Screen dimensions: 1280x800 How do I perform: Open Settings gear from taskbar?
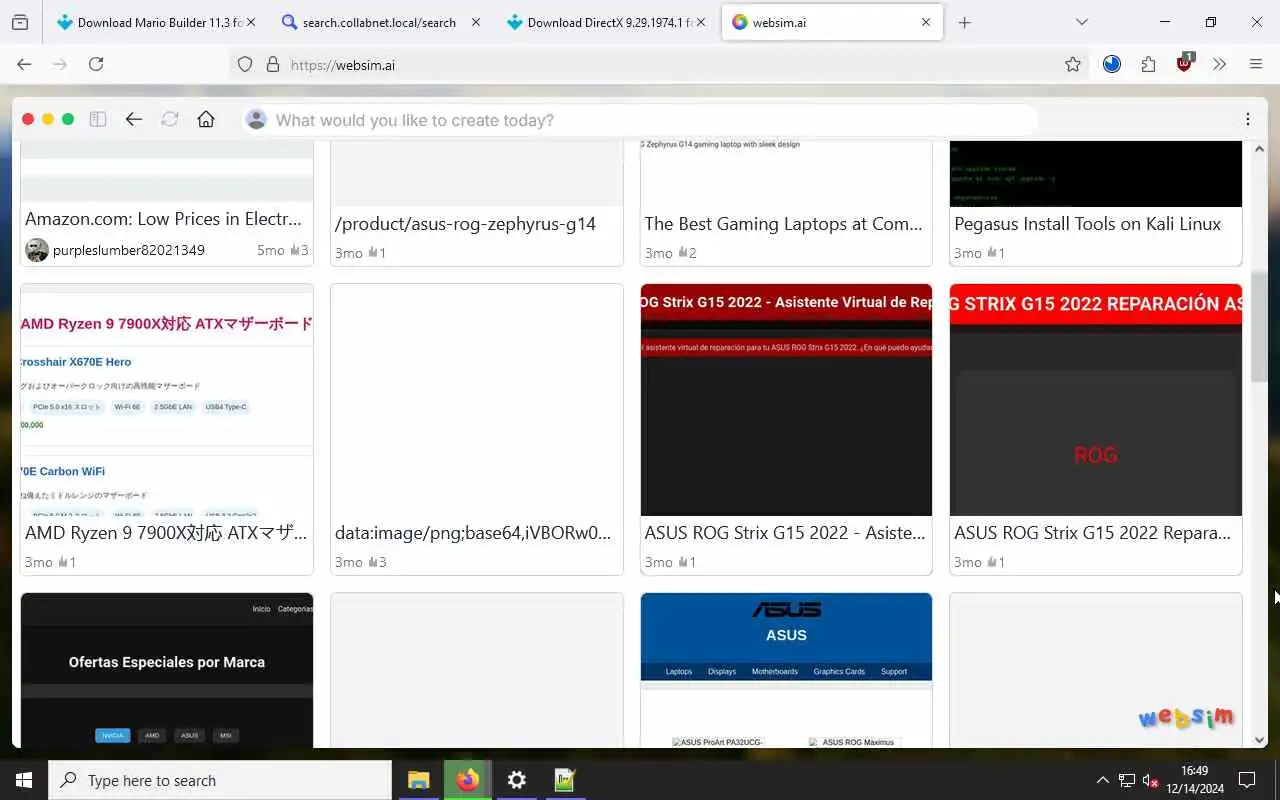click(516, 780)
